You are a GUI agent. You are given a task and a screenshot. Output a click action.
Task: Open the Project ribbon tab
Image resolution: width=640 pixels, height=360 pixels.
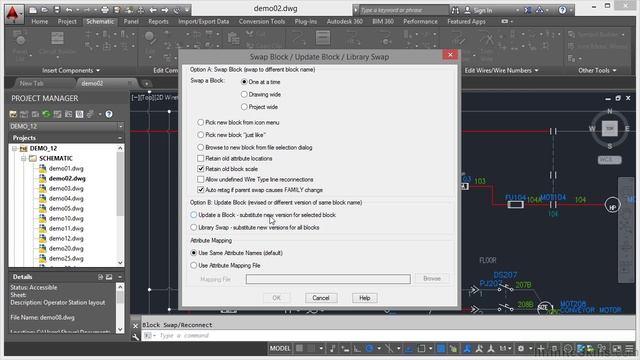[x=67, y=22]
